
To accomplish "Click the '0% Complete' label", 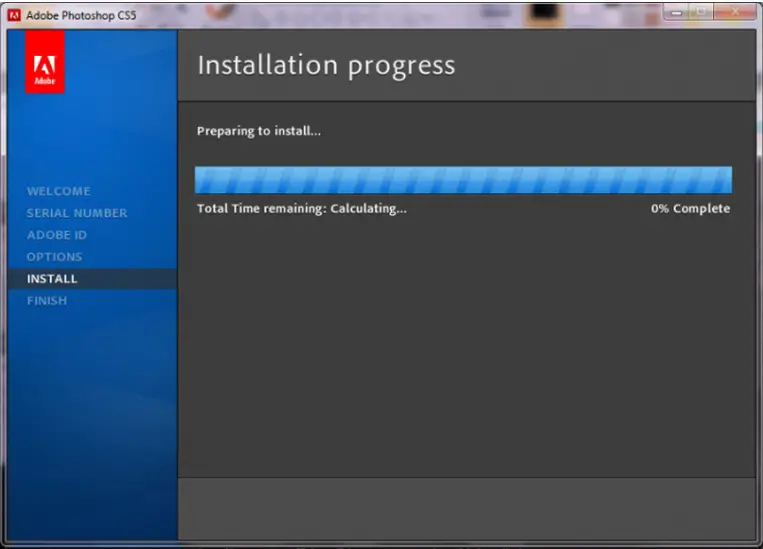I will click(x=690, y=209).
